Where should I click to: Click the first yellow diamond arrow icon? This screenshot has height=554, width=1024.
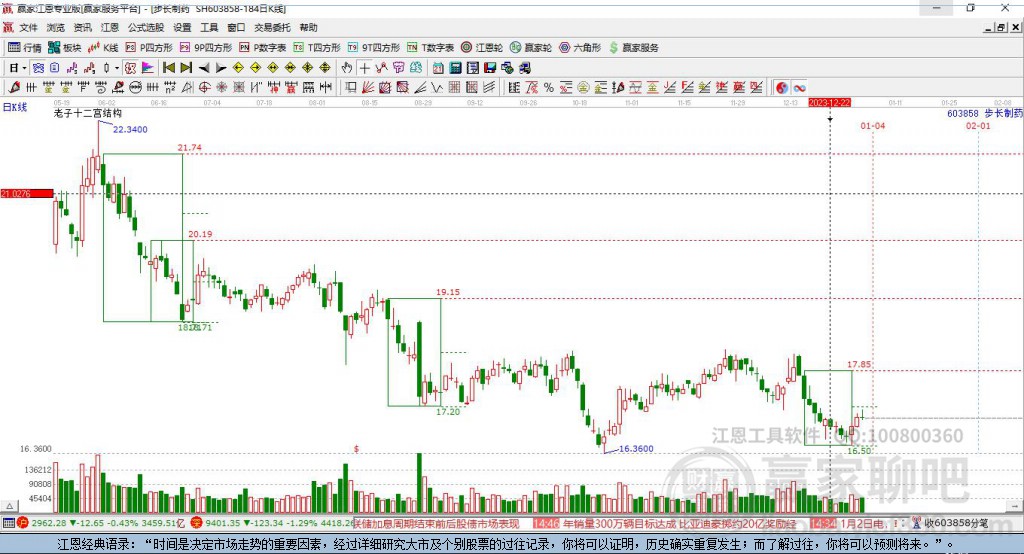[x=238, y=68]
